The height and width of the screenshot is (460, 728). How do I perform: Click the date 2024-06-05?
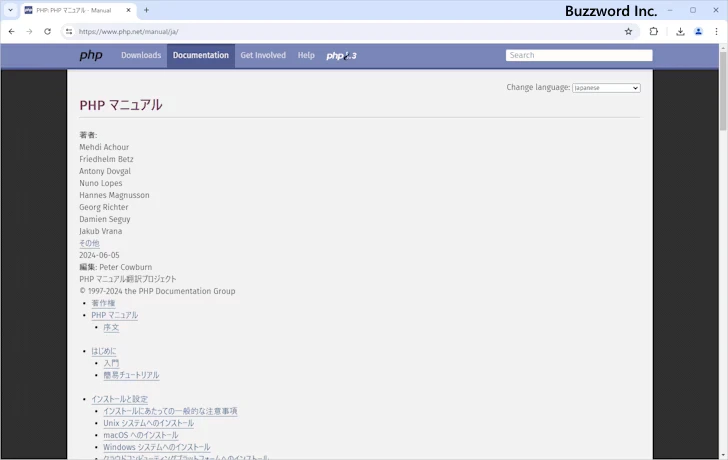(99, 255)
